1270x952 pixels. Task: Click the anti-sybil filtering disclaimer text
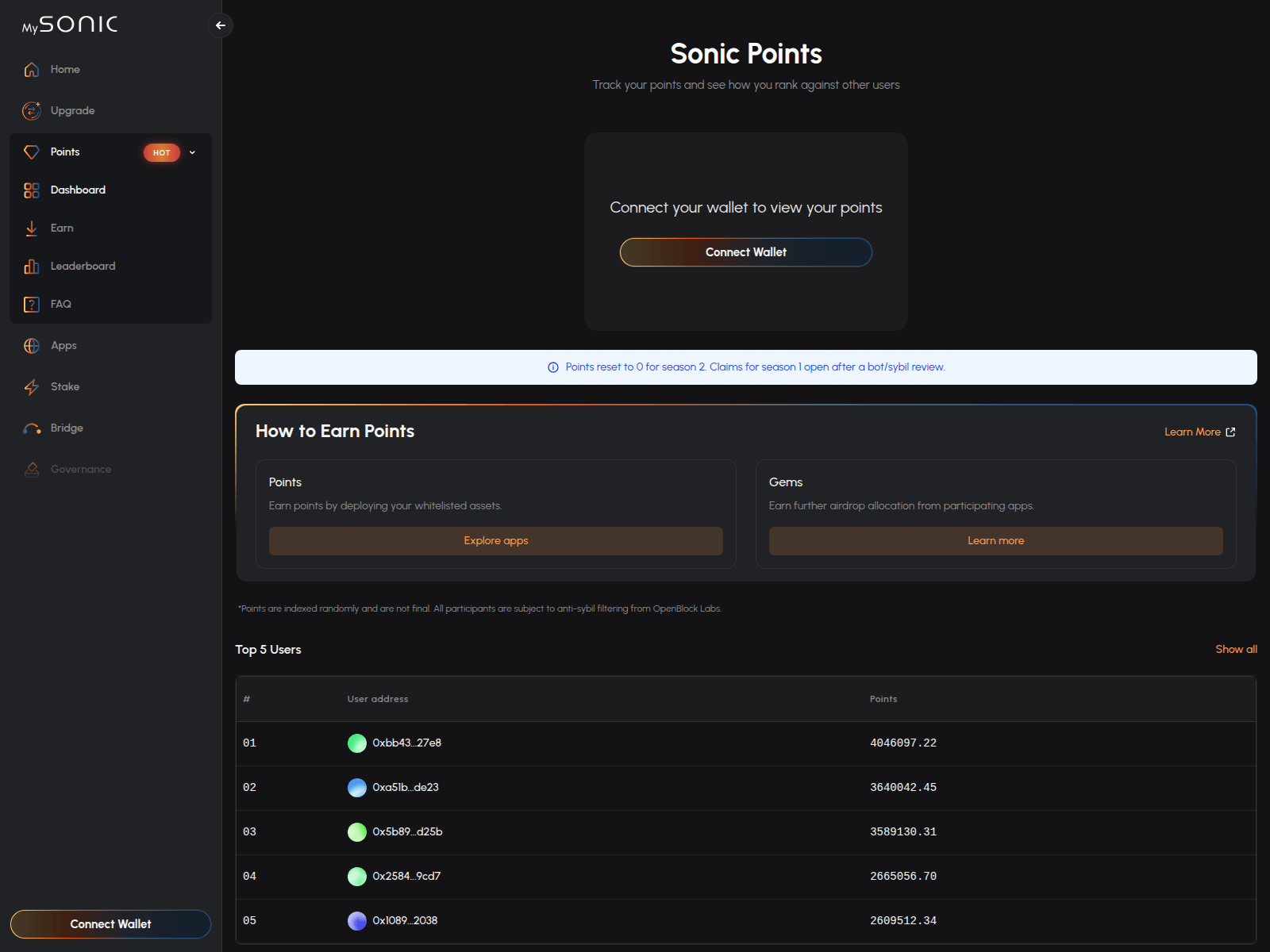[479, 609]
